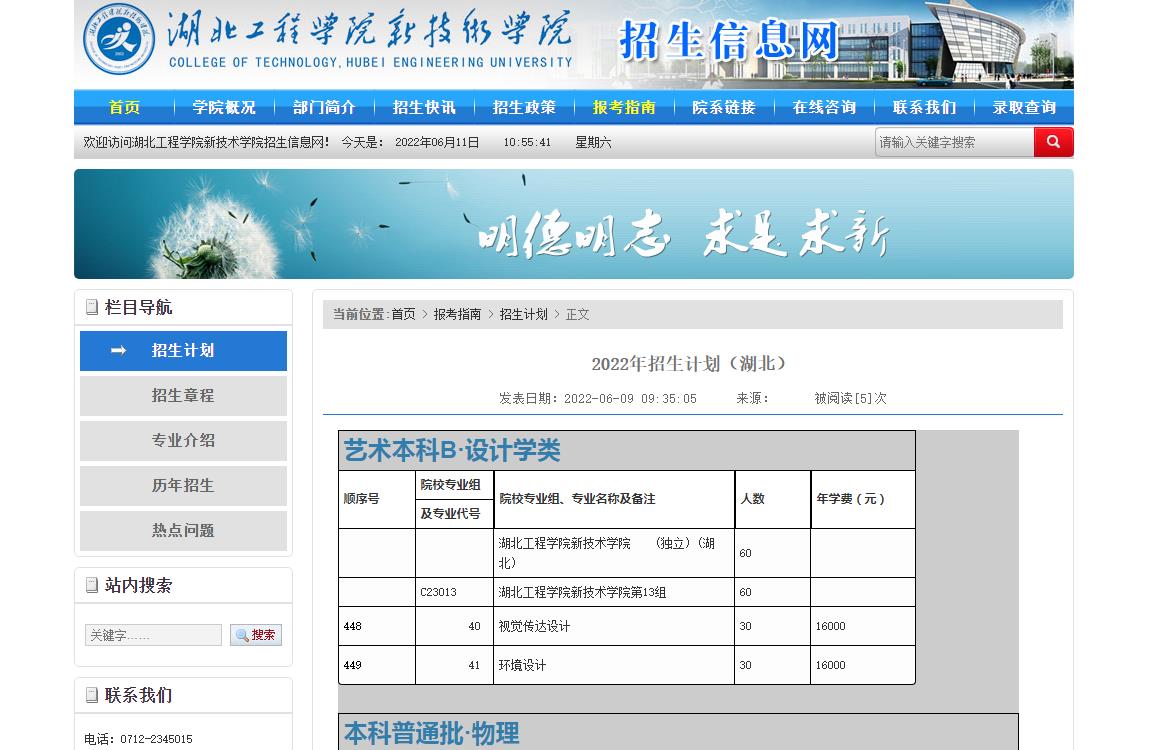The height and width of the screenshot is (750, 1150).
Task: Open the 首页 navigation menu
Action: click(x=124, y=108)
